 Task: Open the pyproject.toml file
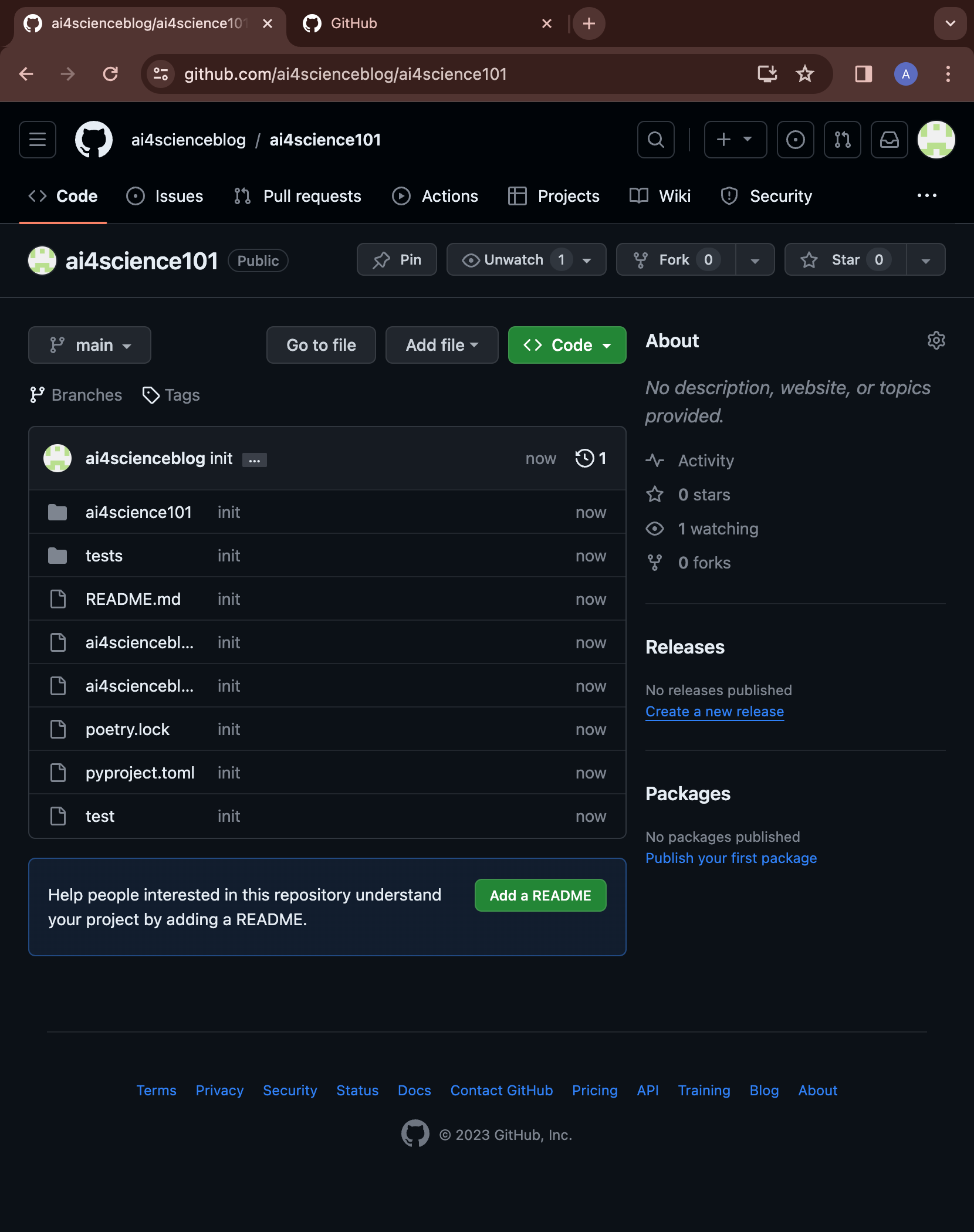click(140, 773)
